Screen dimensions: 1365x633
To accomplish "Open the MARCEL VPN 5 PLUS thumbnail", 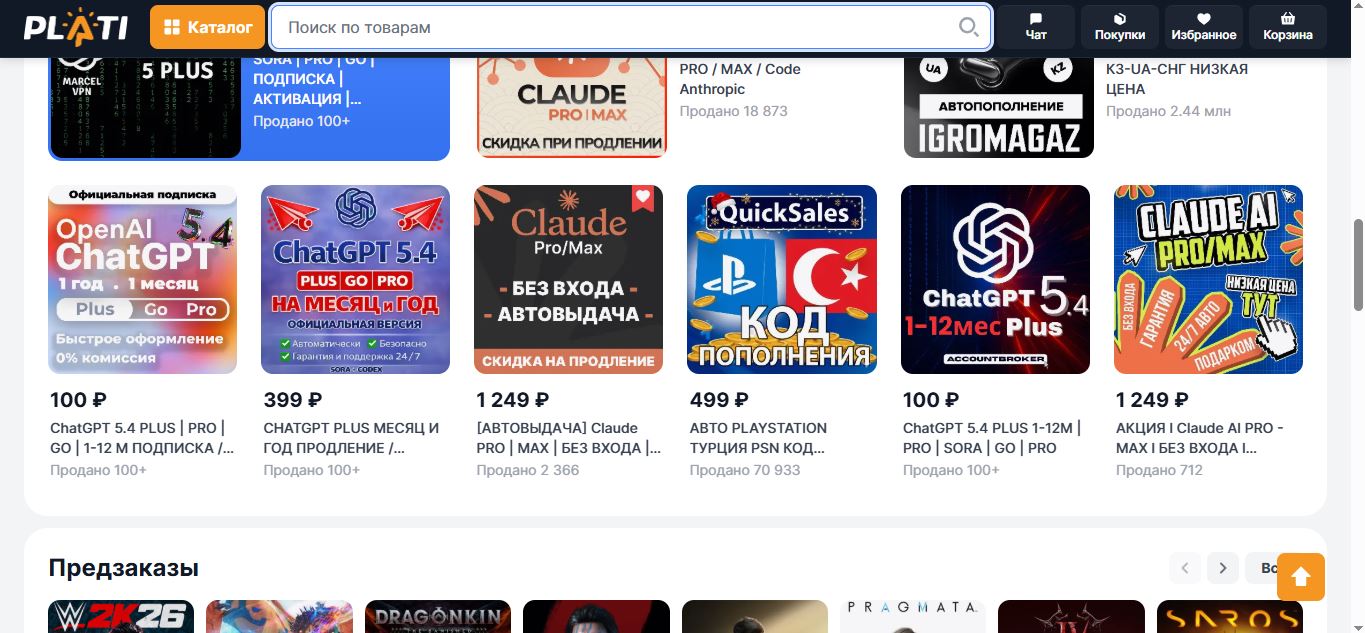I will 145,108.
